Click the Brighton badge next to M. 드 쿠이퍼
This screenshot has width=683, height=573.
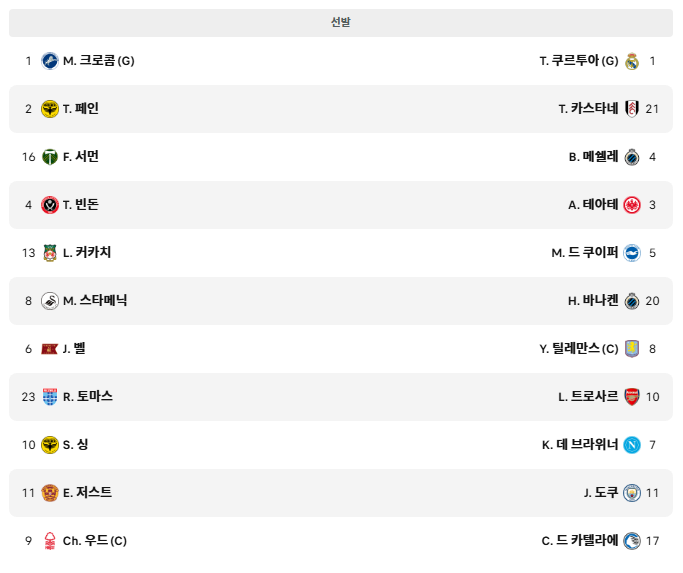[x=632, y=253]
